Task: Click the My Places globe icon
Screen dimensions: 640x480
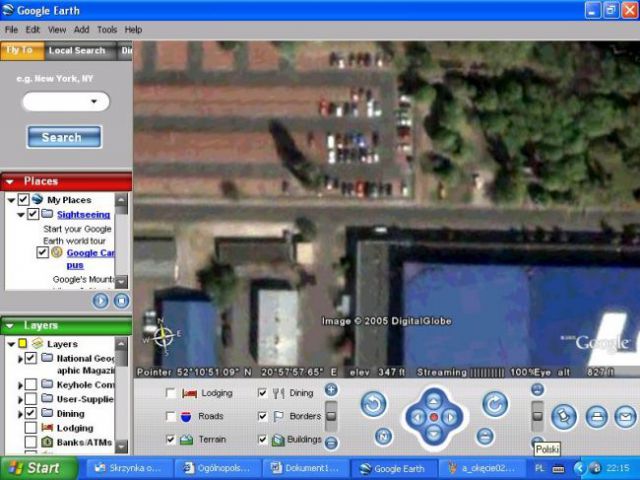Action: tap(38, 199)
